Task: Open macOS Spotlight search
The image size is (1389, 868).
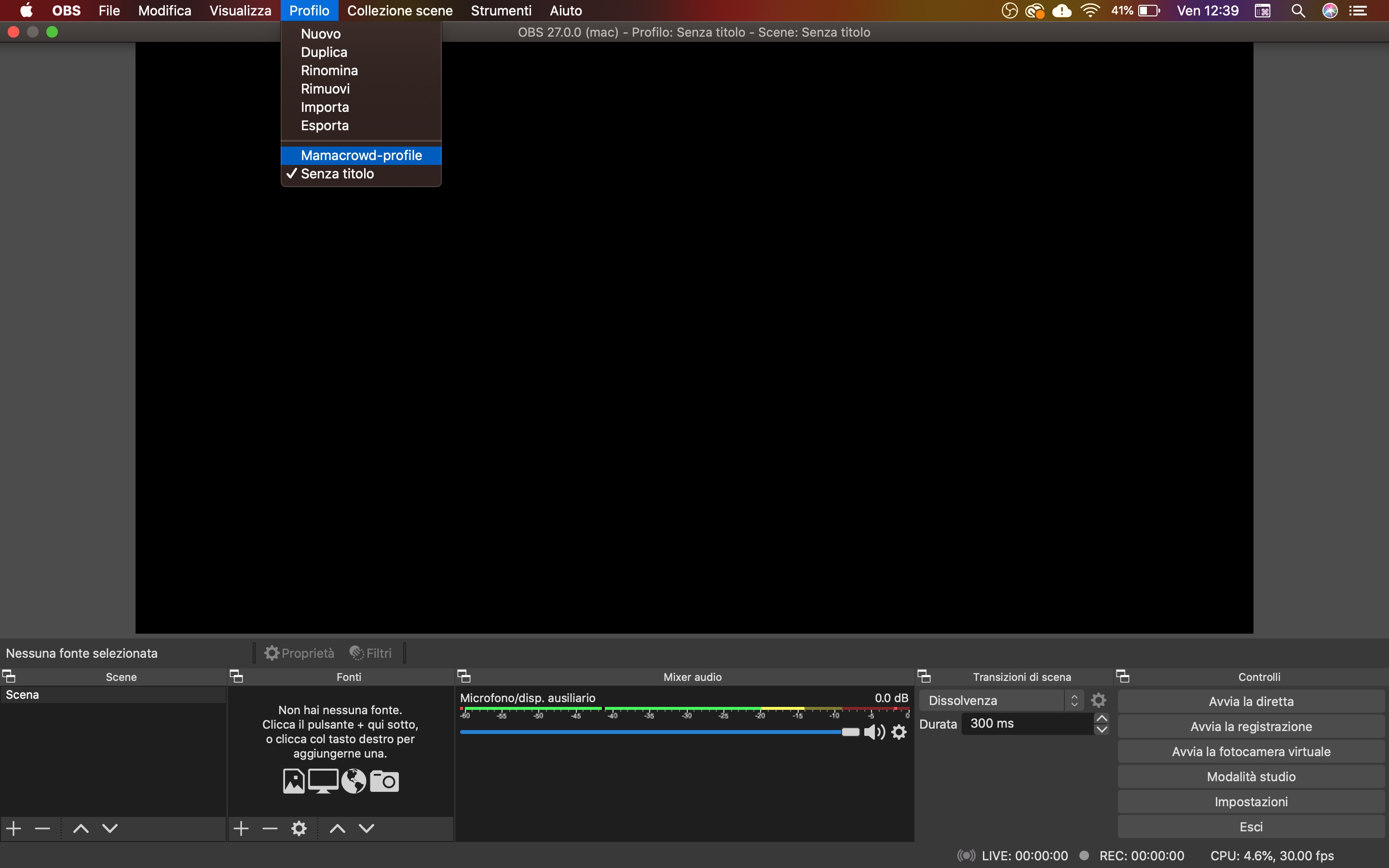Action: pos(1298,11)
